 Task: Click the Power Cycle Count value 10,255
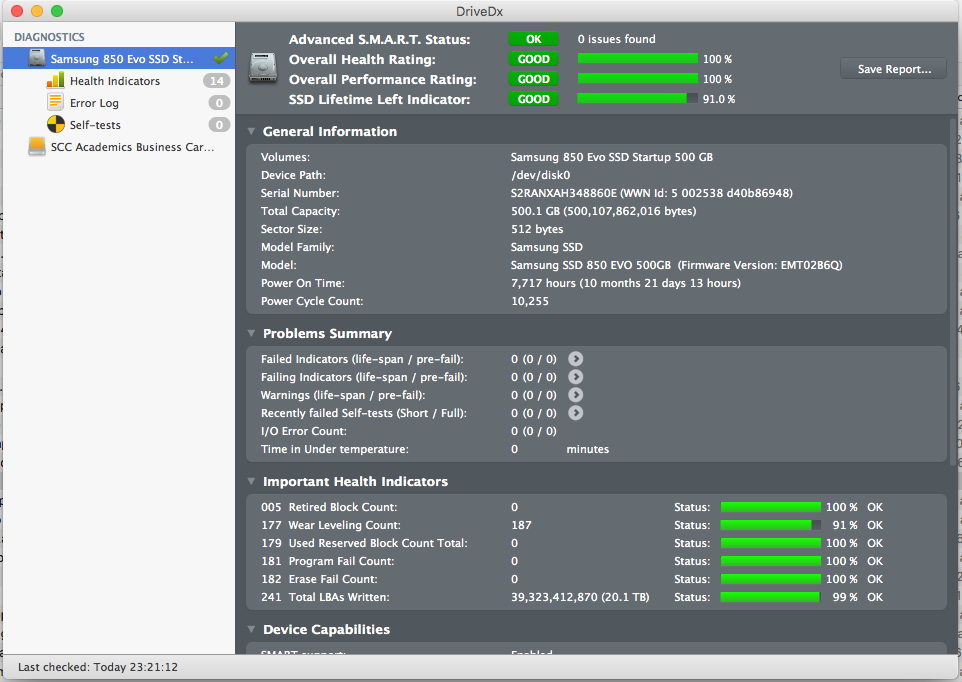point(530,301)
